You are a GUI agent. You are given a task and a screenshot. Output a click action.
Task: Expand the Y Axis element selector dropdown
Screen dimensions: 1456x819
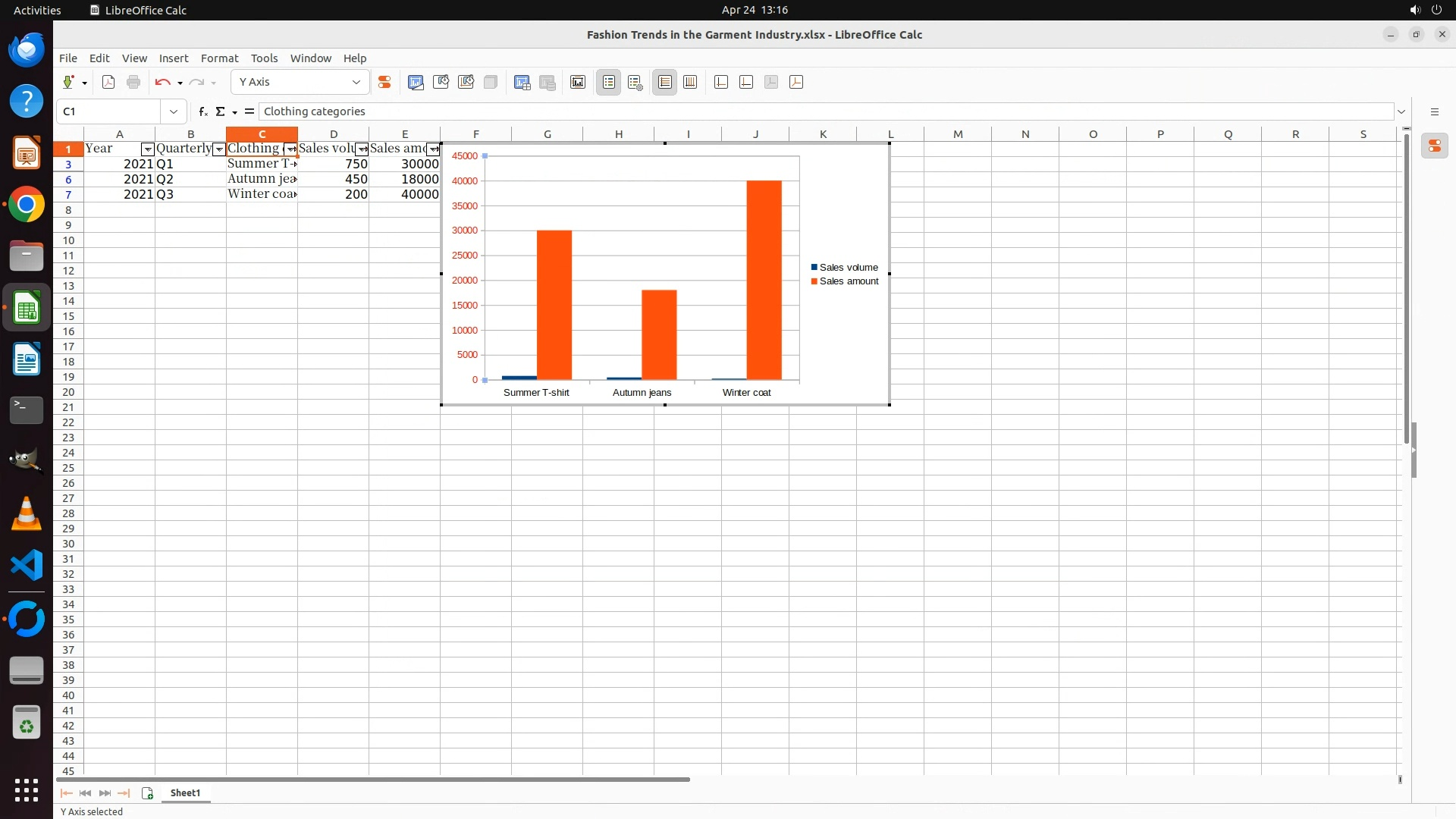(356, 83)
